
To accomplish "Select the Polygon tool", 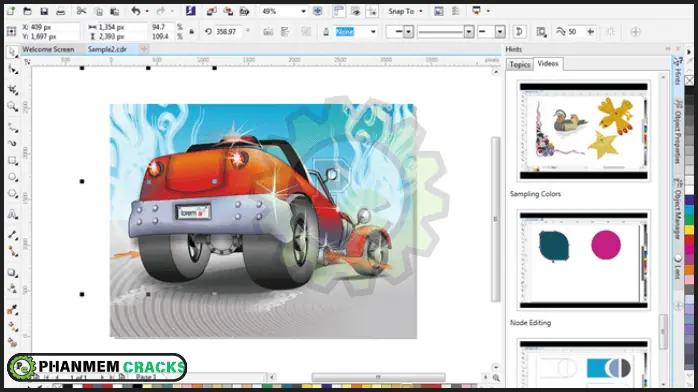I will click(12, 194).
